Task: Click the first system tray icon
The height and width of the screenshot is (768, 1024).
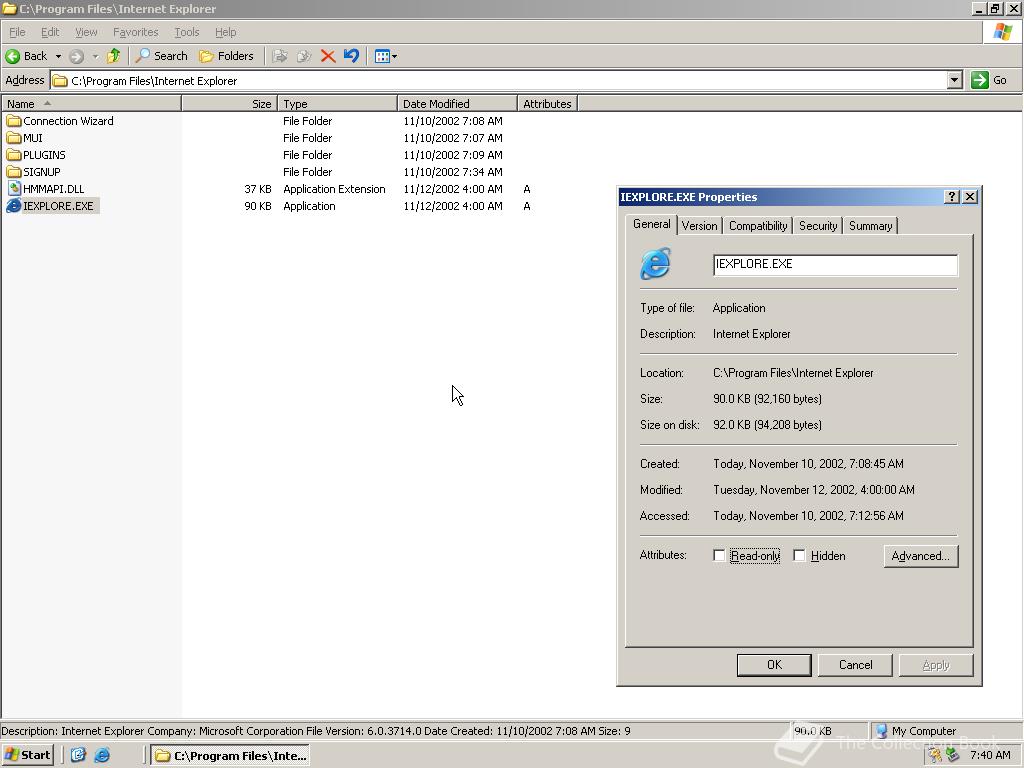Action: tap(935, 756)
